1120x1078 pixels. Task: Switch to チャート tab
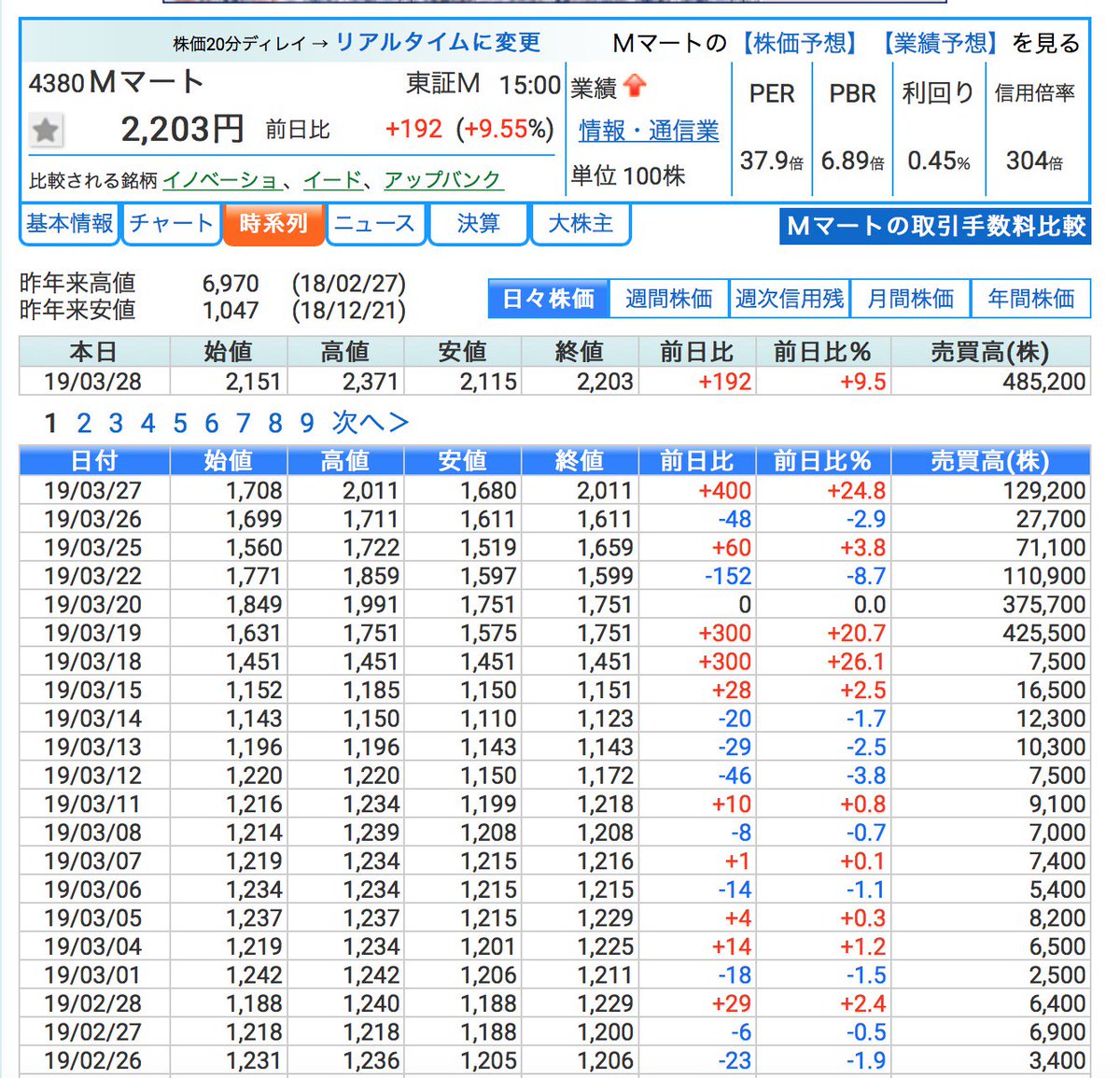[171, 224]
